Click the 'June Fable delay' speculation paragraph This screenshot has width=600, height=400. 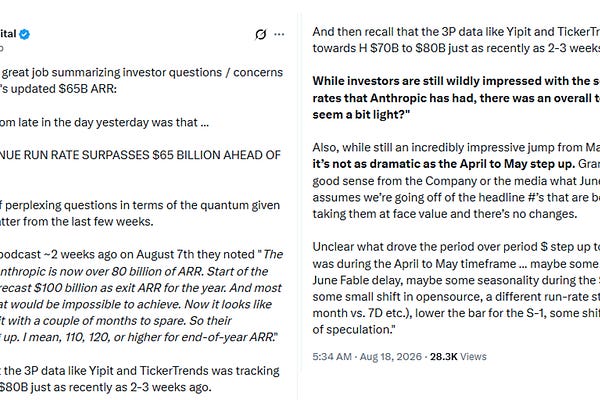(456, 288)
